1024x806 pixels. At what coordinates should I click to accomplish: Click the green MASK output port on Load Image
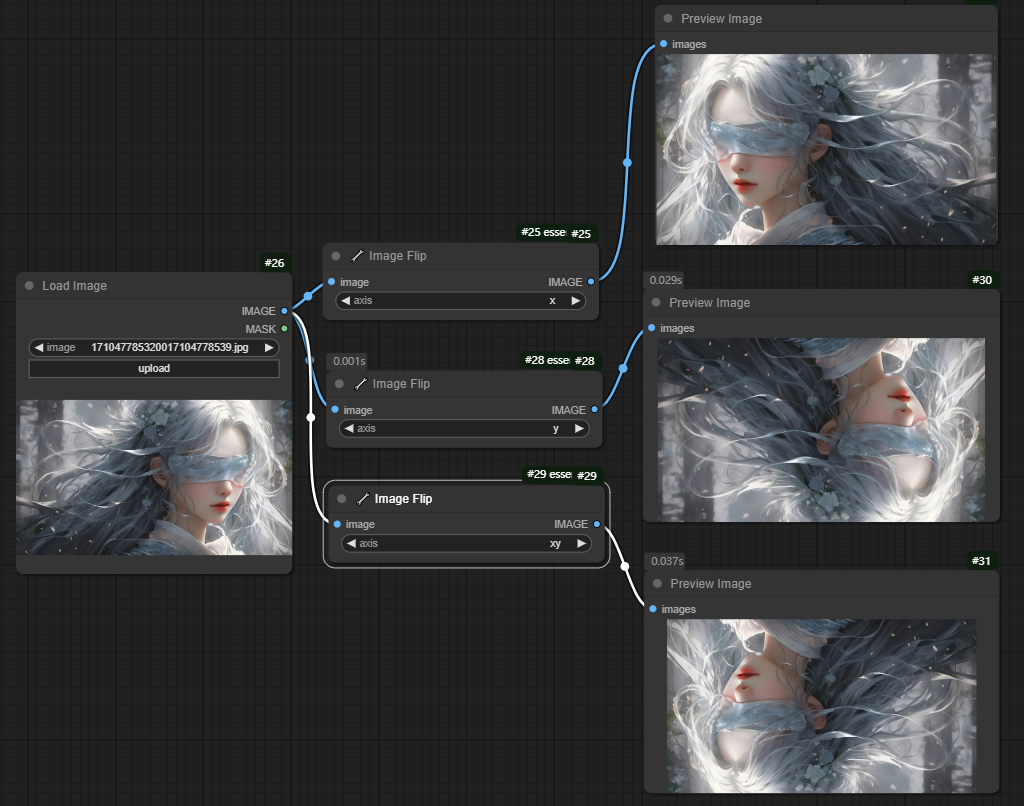click(x=285, y=328)
